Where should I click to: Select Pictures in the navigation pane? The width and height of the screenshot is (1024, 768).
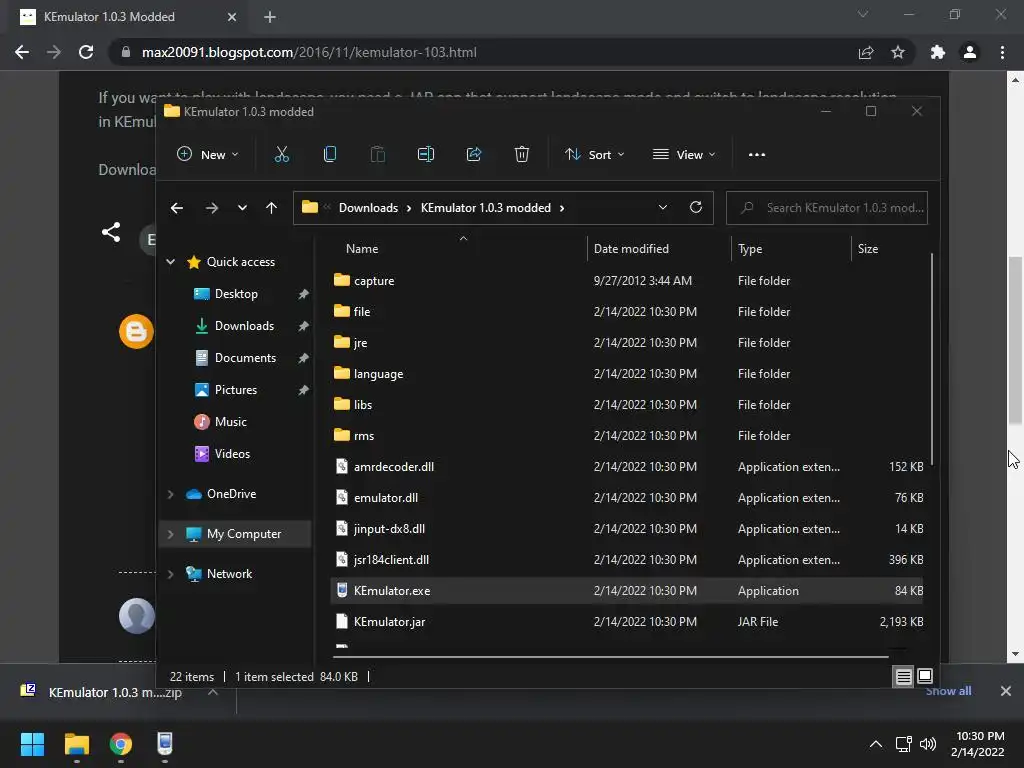coord(236,390)
